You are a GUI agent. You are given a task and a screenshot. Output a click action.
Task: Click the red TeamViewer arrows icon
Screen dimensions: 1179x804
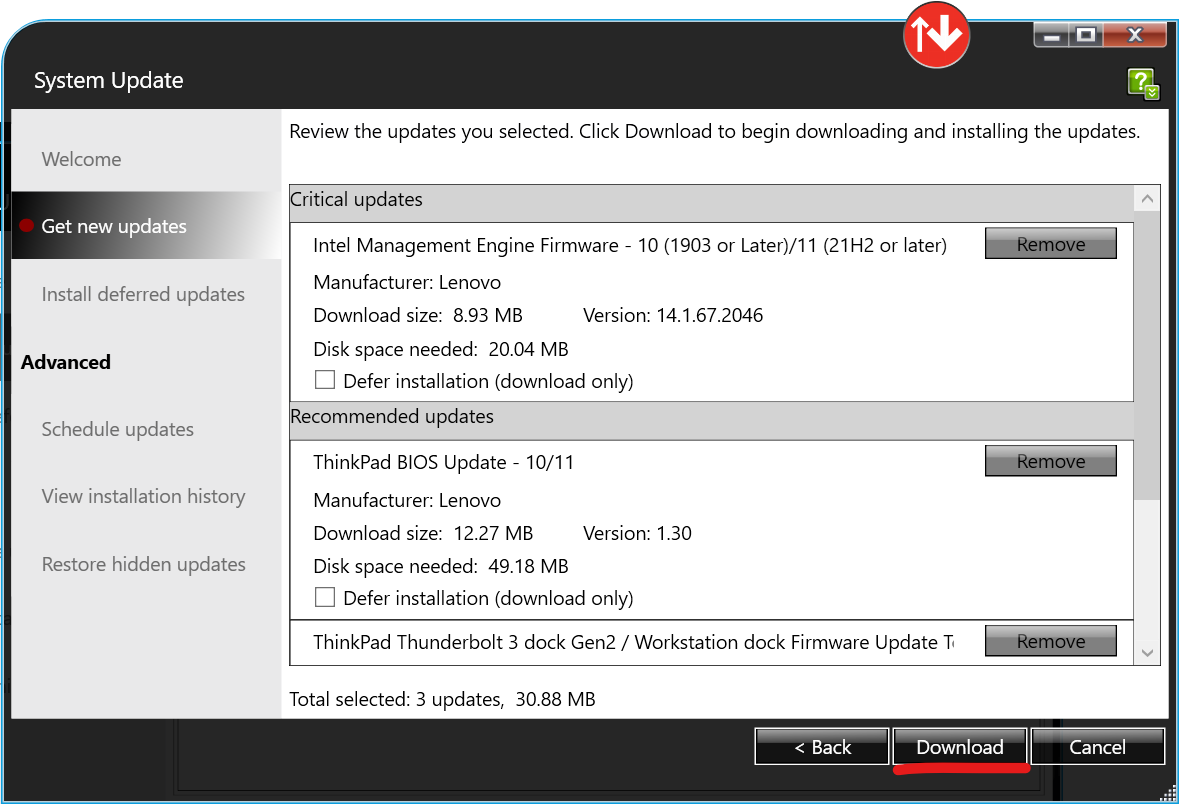[936, 35]
